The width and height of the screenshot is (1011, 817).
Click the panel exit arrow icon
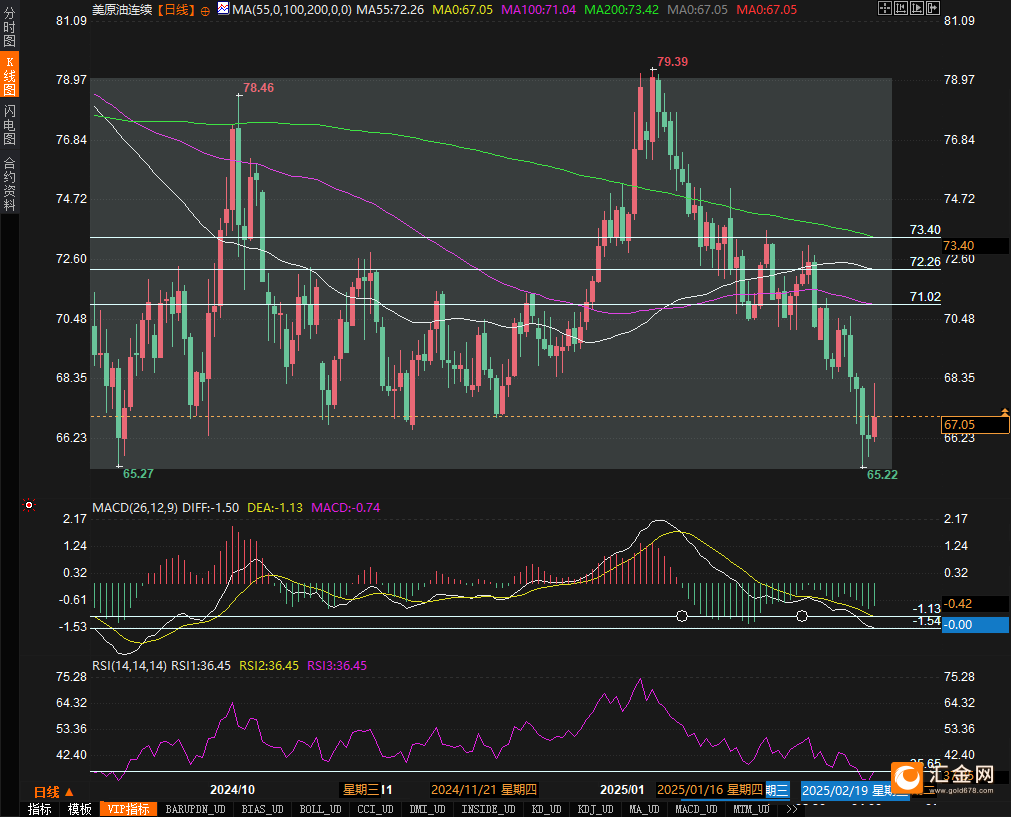932,8
